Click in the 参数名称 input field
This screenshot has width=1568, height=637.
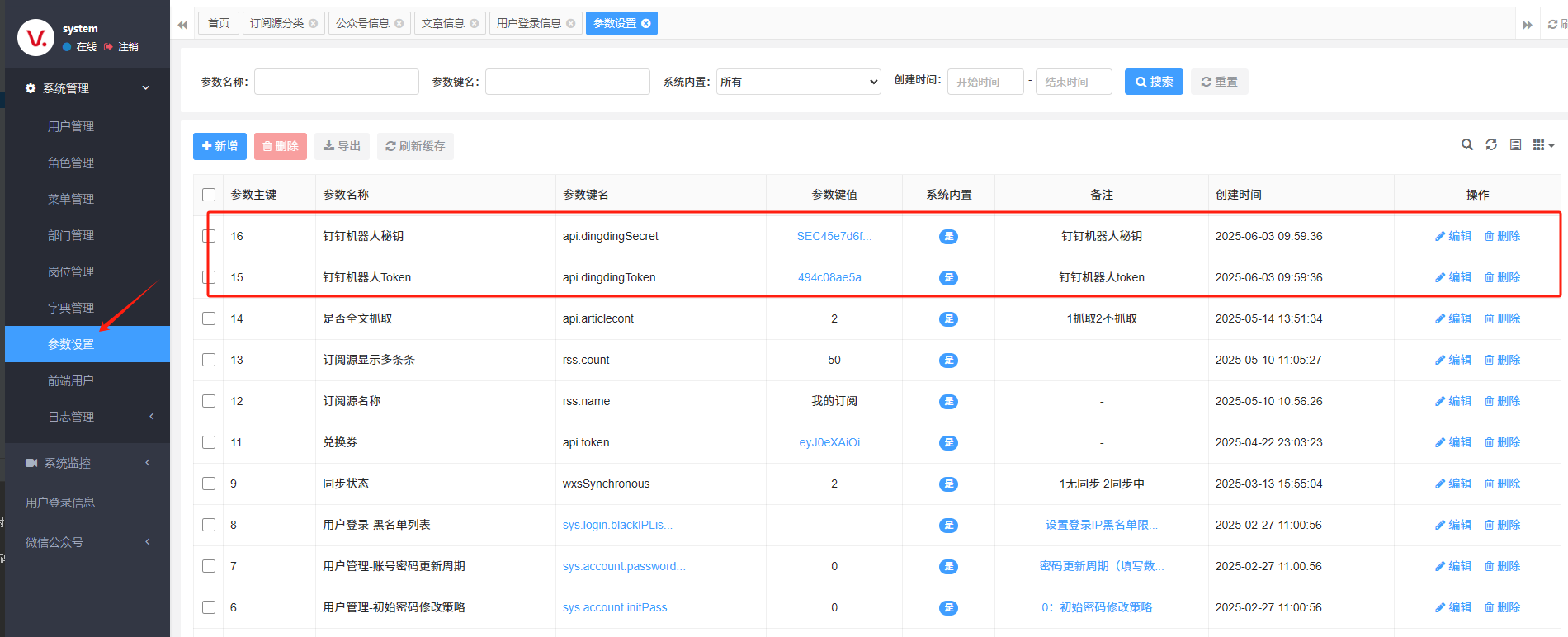point(336,82)
